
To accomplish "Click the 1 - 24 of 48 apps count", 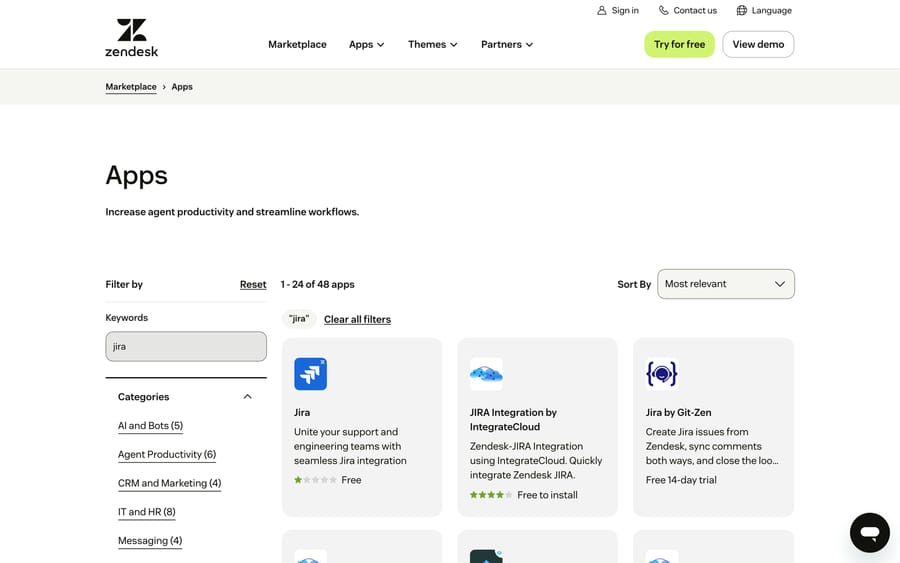I will (317, 284).
